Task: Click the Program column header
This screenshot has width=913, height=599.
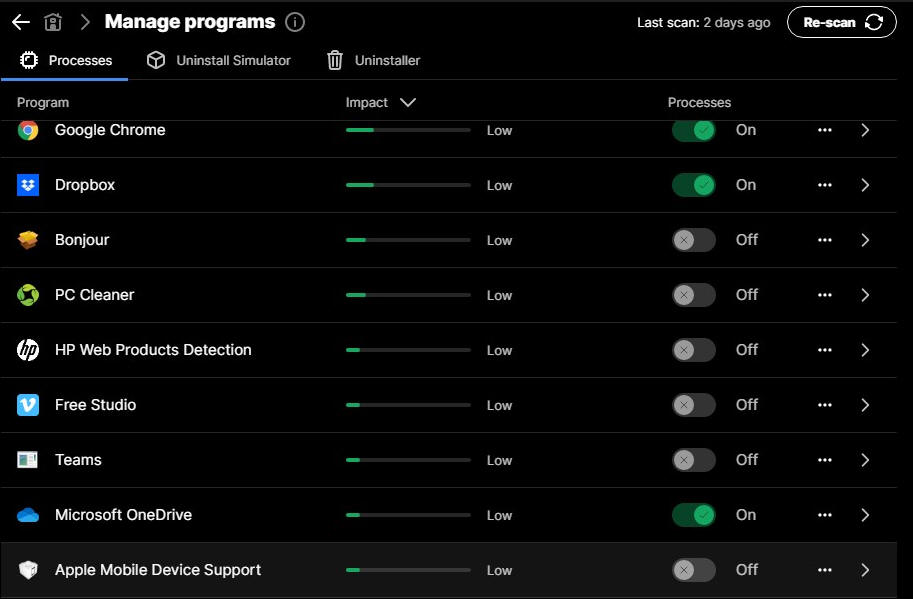Action: (x=43, y=102)
